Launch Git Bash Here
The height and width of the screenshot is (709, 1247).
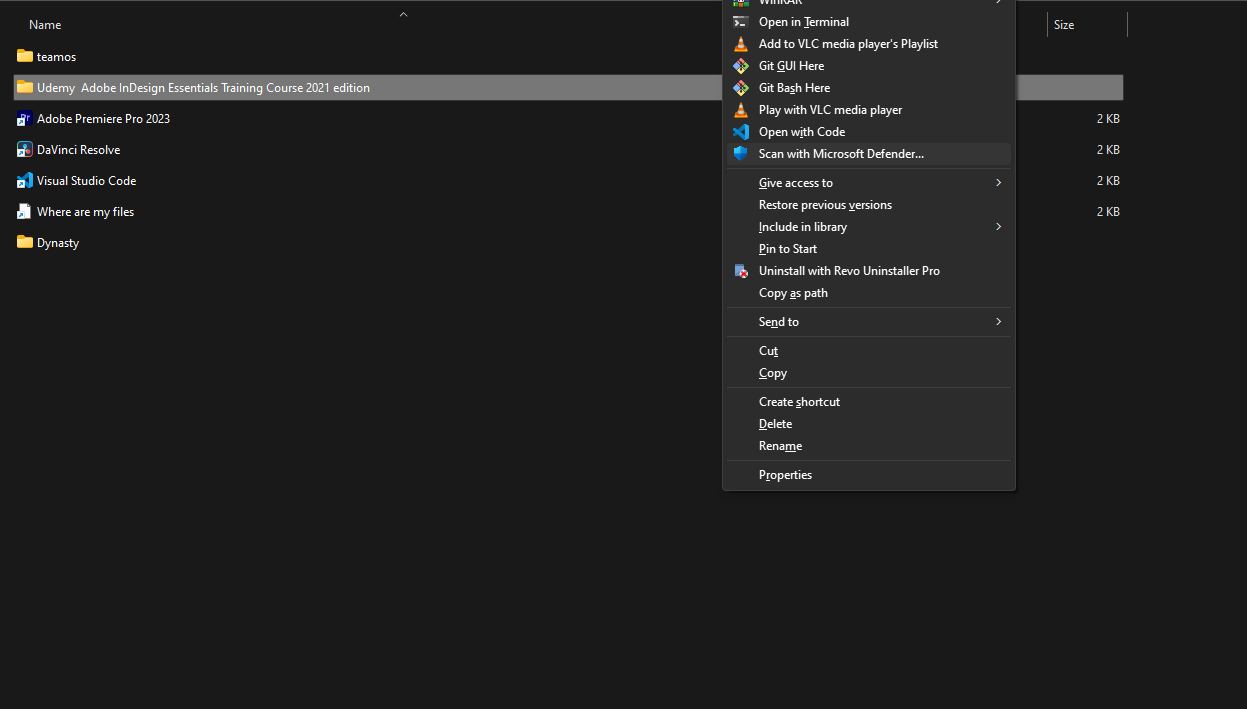pos(869,88)
